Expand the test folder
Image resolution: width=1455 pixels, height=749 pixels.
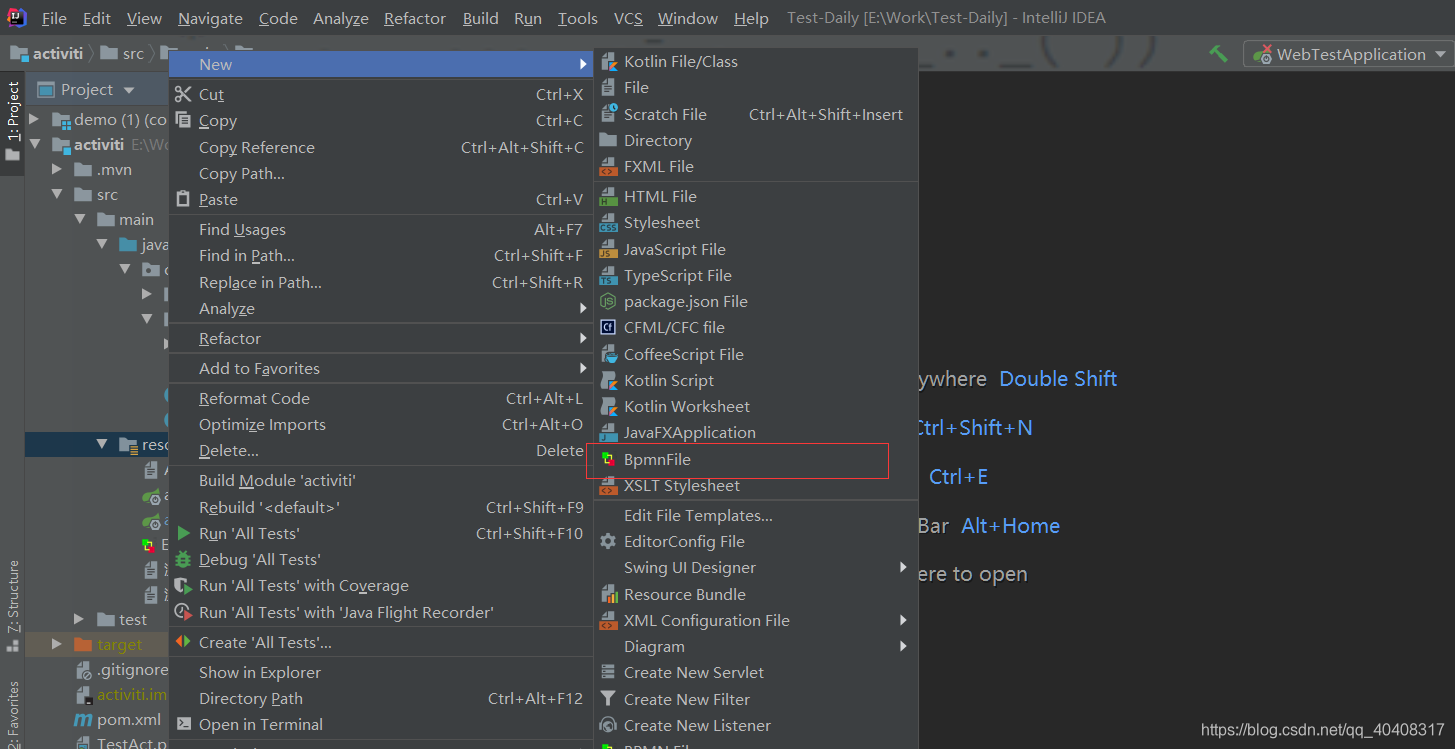click(79, 620)
